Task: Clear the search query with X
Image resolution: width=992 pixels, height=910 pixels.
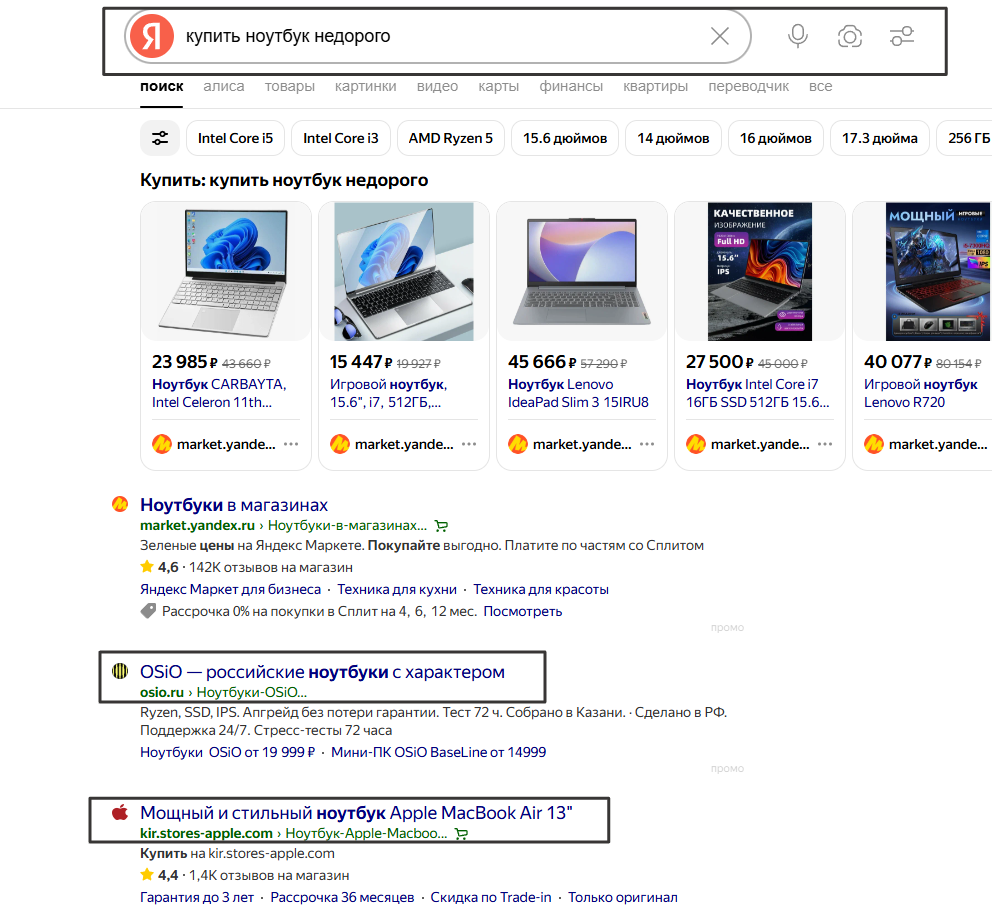Action: click(720, 36)
